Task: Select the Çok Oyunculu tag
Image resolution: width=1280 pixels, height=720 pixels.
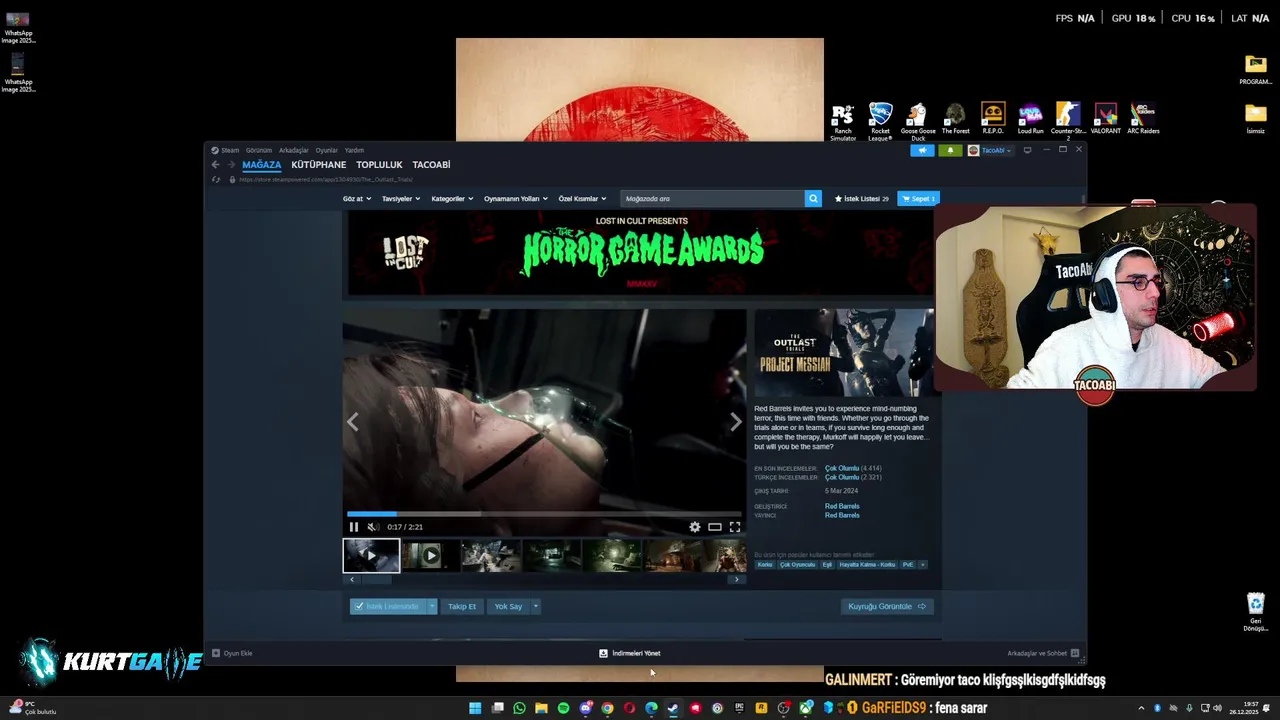Action: click(x=797, y=565)
